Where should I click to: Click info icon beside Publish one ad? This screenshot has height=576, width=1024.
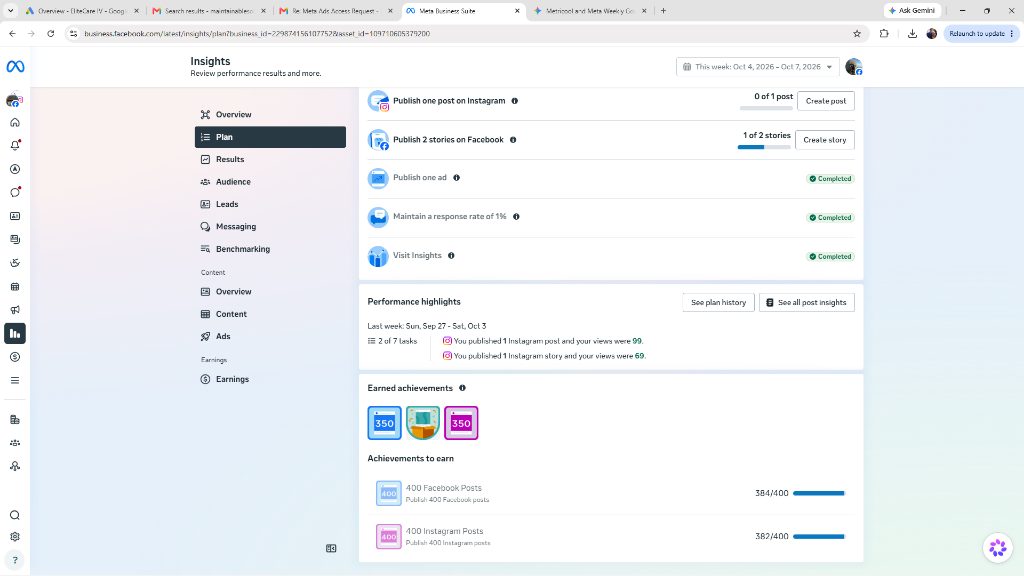[x=456, y=178]
